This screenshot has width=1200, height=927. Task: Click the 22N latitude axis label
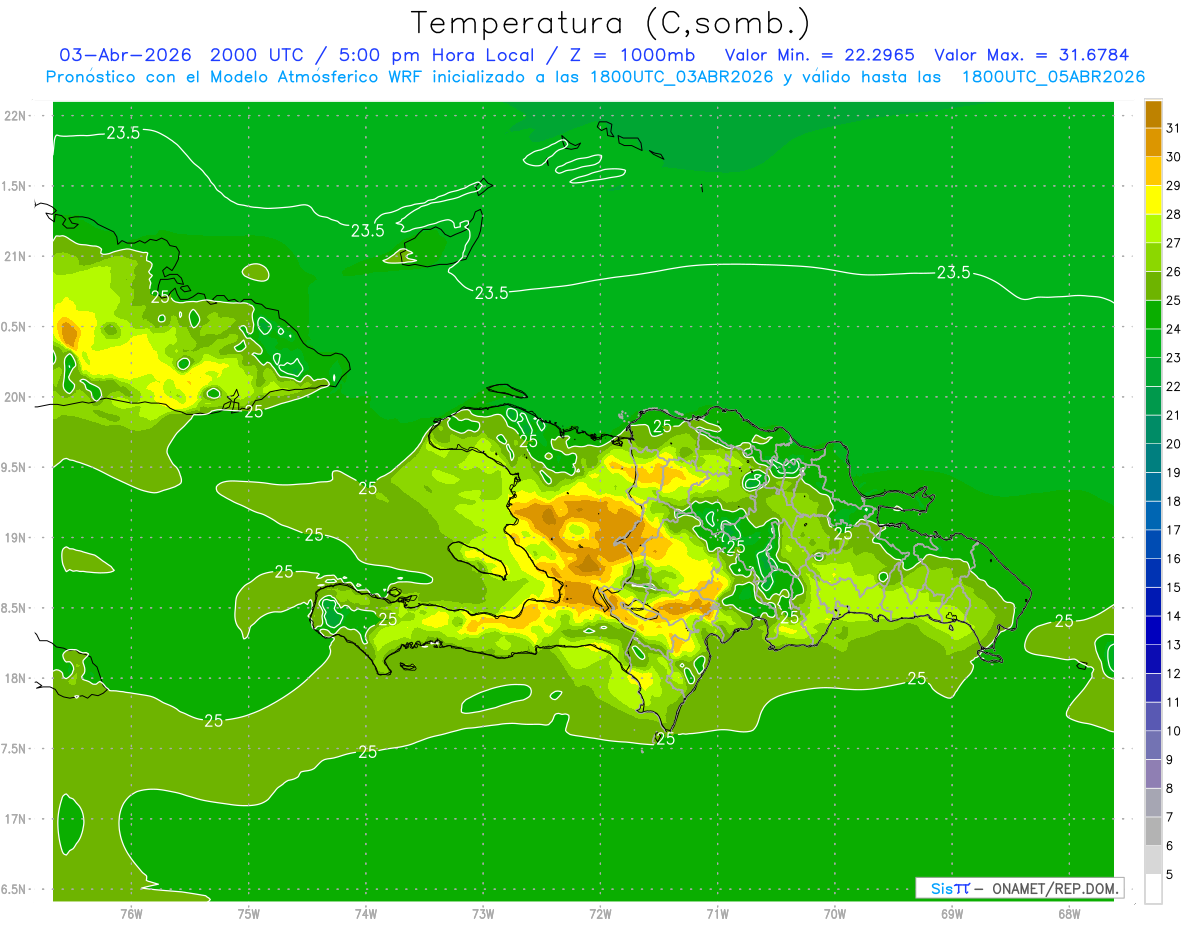pos(15,116)
